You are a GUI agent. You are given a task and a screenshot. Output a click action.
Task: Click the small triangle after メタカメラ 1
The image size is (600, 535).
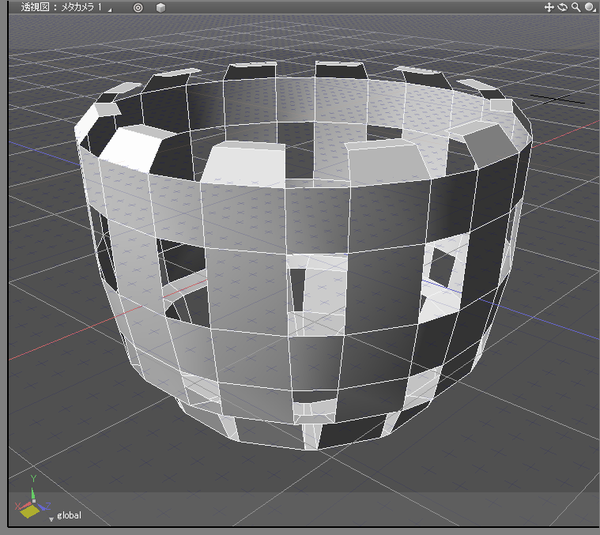pyautogui.click(x=109, y=8)
